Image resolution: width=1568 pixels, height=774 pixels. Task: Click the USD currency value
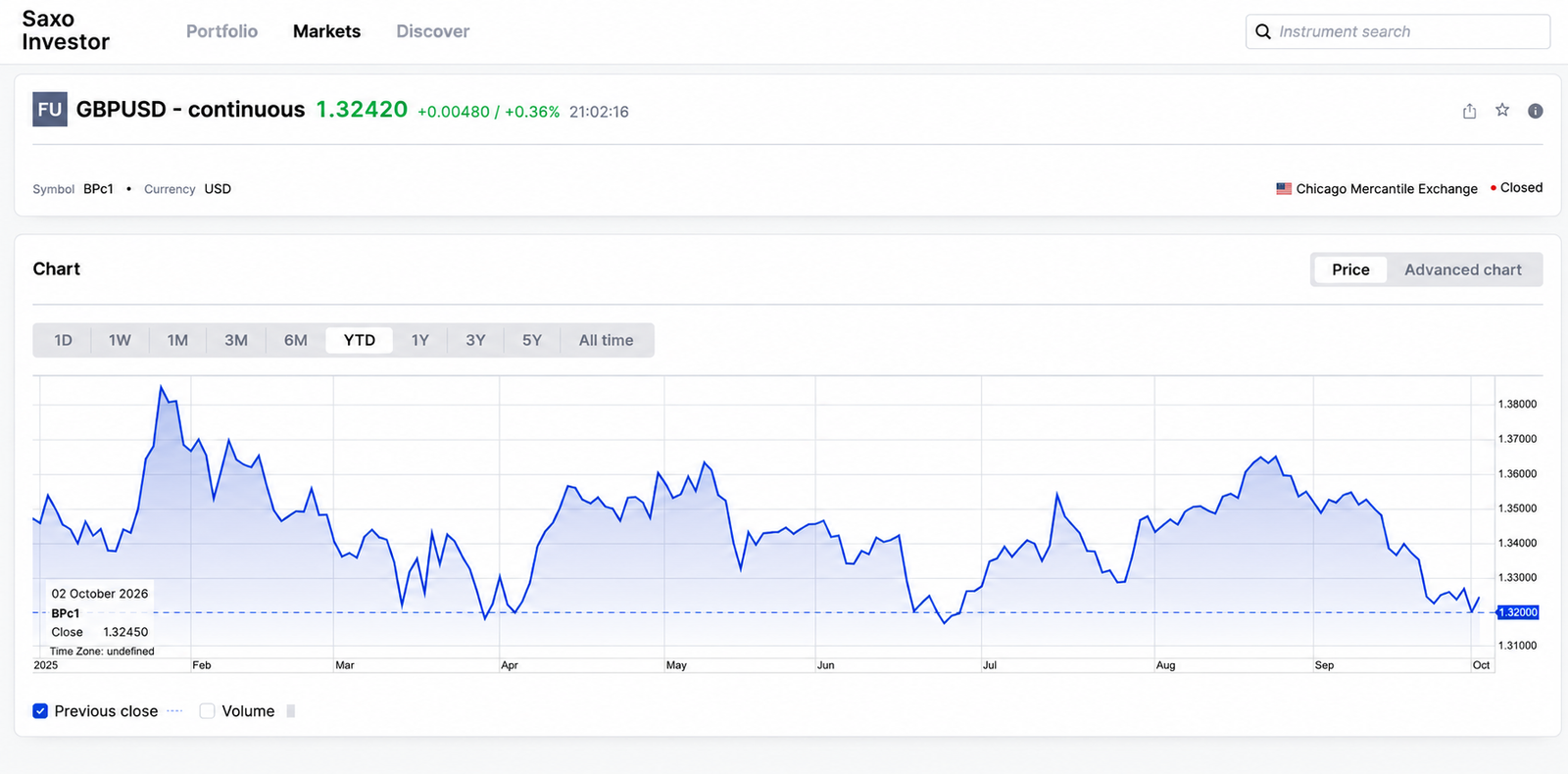[x=218, y=189]
